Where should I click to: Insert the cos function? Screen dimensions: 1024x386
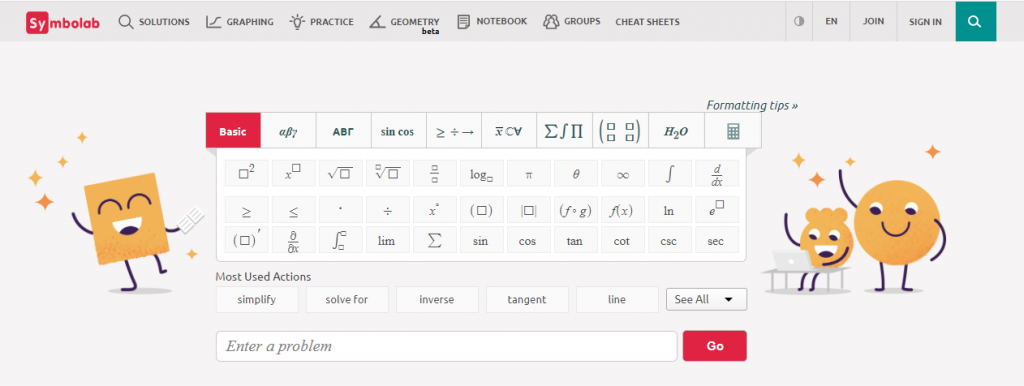[x=528, y=240]
